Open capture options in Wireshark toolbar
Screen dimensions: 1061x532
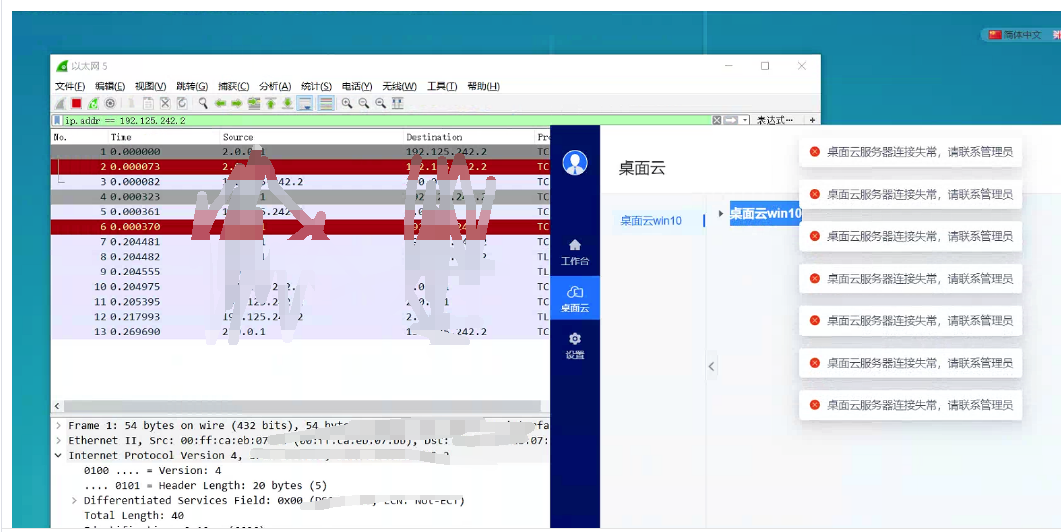coord(110,104)
